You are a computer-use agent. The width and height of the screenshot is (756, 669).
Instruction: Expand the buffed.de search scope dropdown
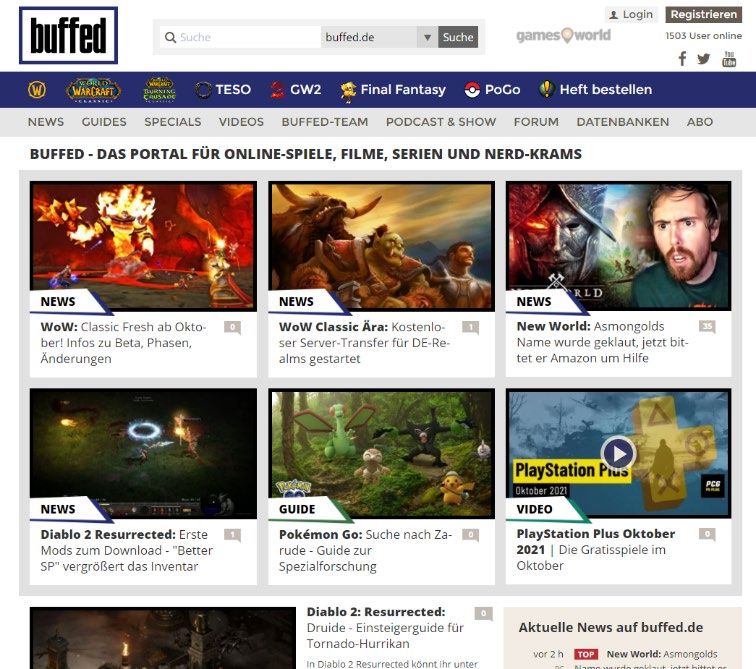tap(379, 37)
